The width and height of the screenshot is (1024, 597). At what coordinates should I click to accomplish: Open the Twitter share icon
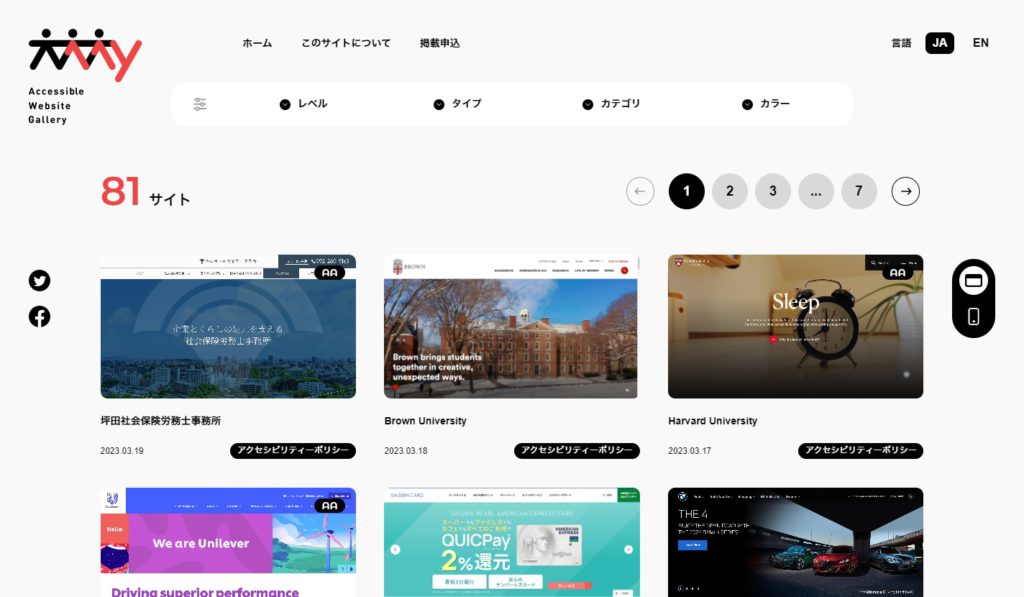click(x=39, y=281)
